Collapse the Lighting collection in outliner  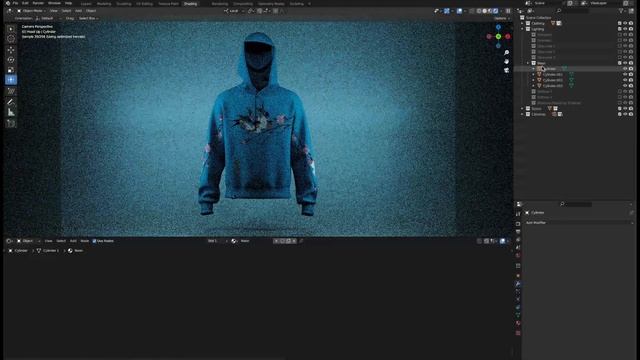pos(522,29)
